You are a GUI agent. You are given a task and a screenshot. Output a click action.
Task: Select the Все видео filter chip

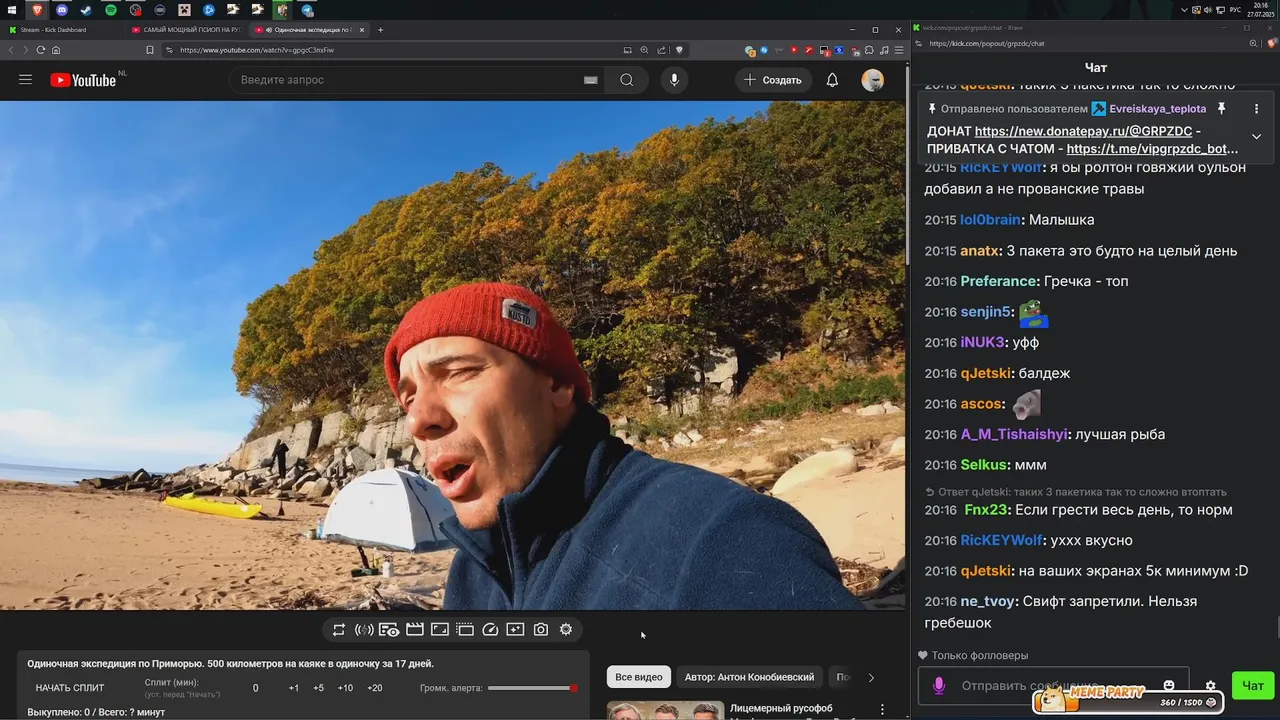[639, 677]
